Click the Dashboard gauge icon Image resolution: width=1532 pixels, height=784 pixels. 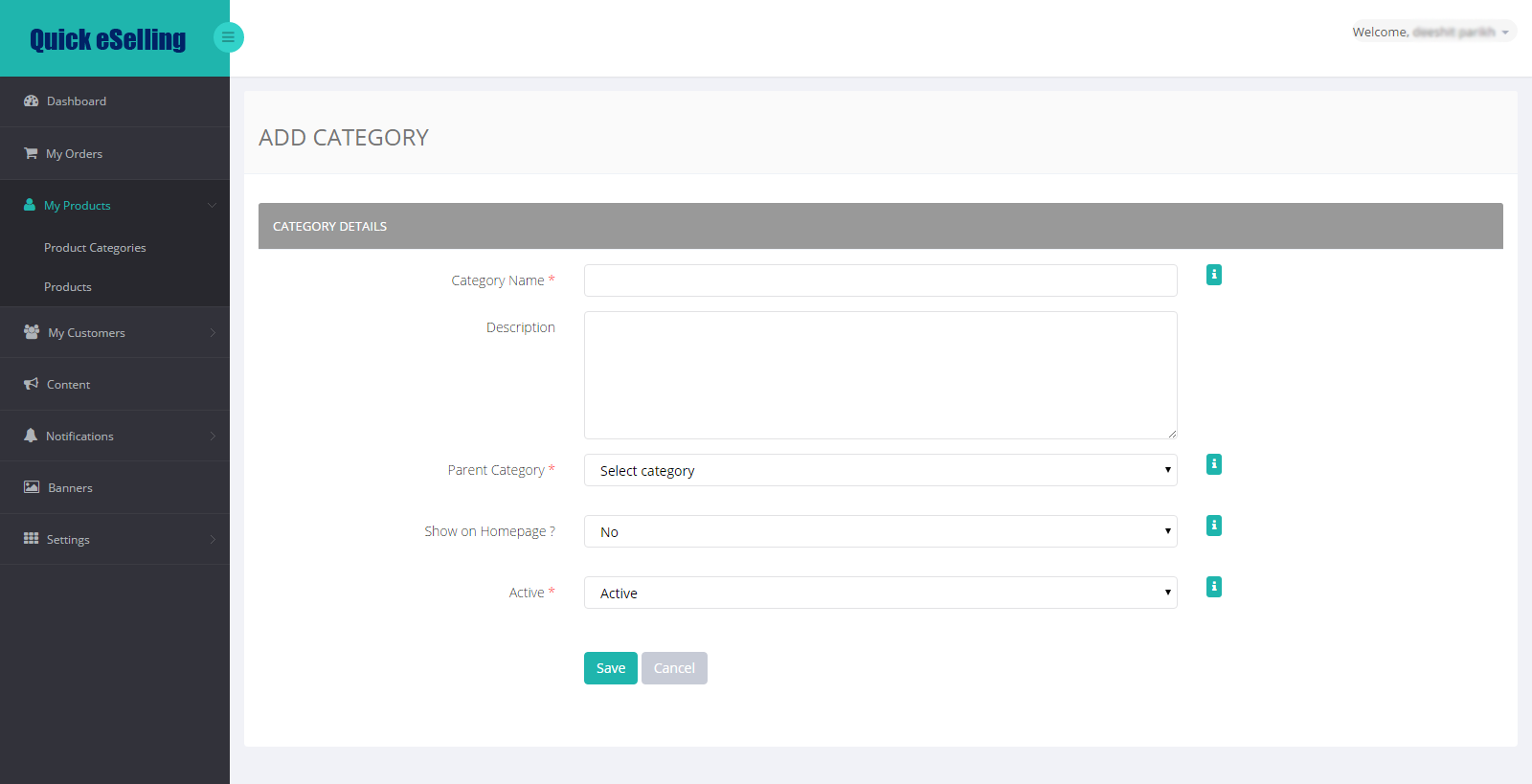[31, 101]
